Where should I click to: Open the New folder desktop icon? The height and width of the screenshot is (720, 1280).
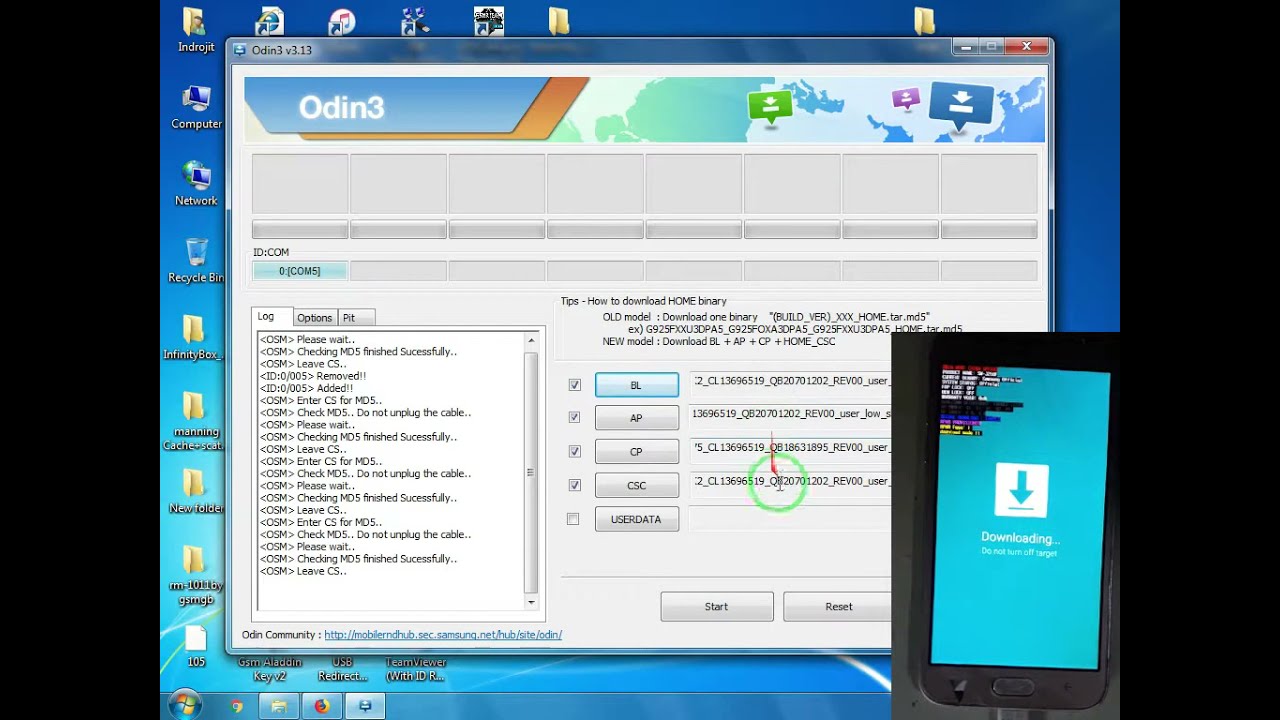click(x=195, y=491)
